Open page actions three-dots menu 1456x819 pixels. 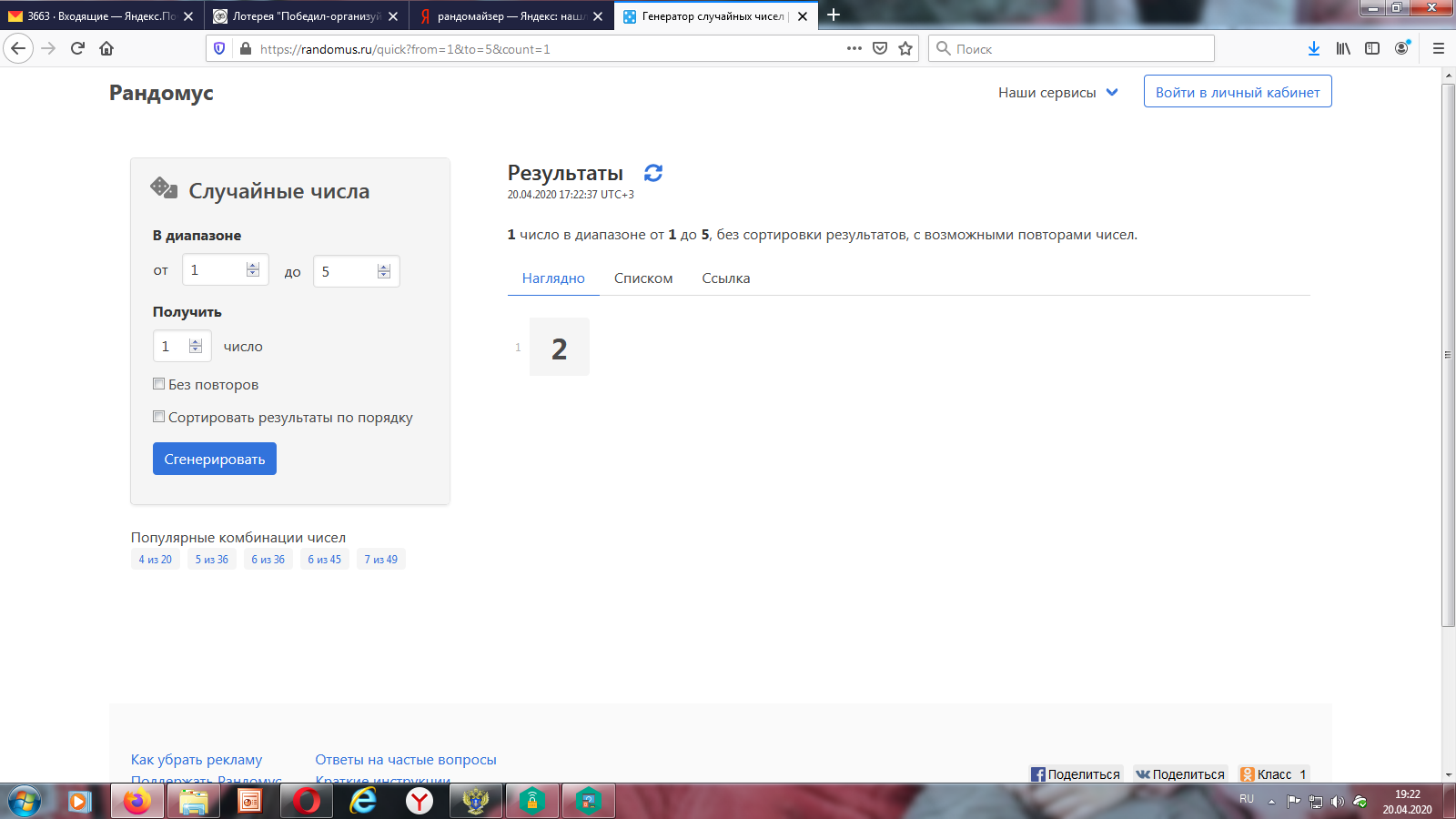pos(854,48)
